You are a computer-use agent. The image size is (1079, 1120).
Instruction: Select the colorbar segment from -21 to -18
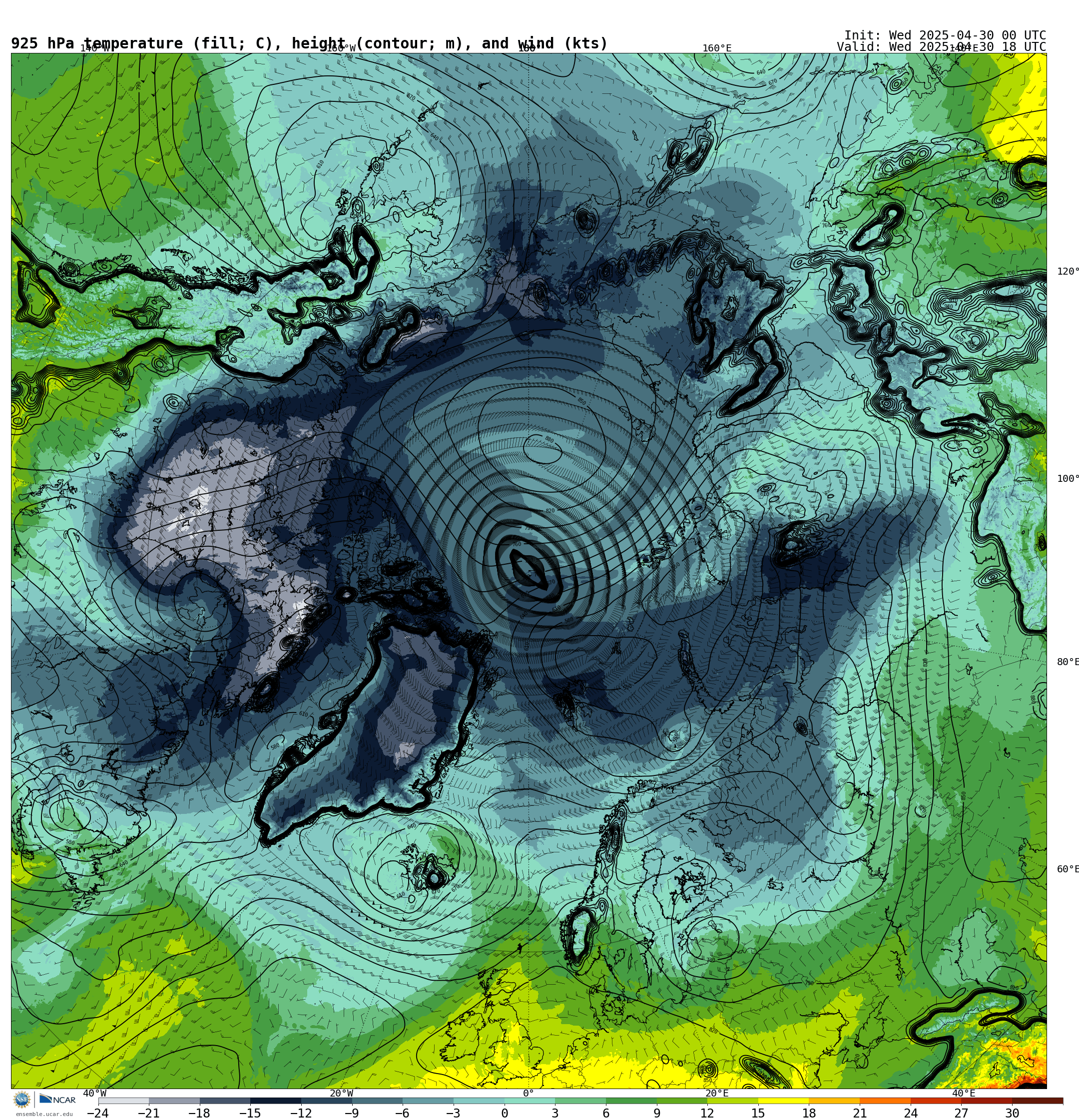click(x=174, y=1101)
